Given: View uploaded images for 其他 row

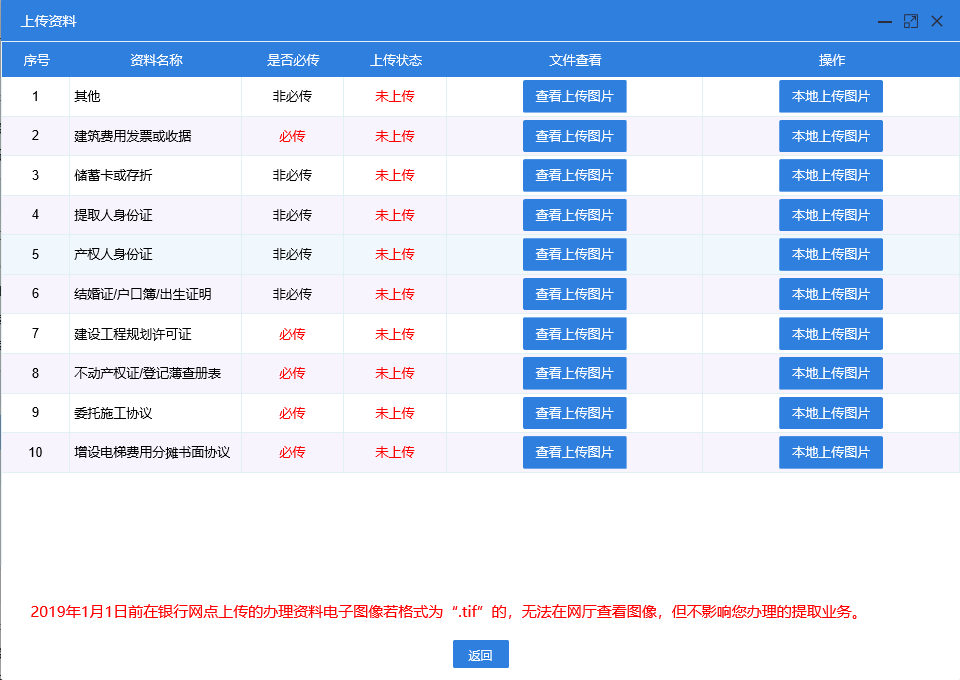Looking at the screenshot, I should [574, 96].
